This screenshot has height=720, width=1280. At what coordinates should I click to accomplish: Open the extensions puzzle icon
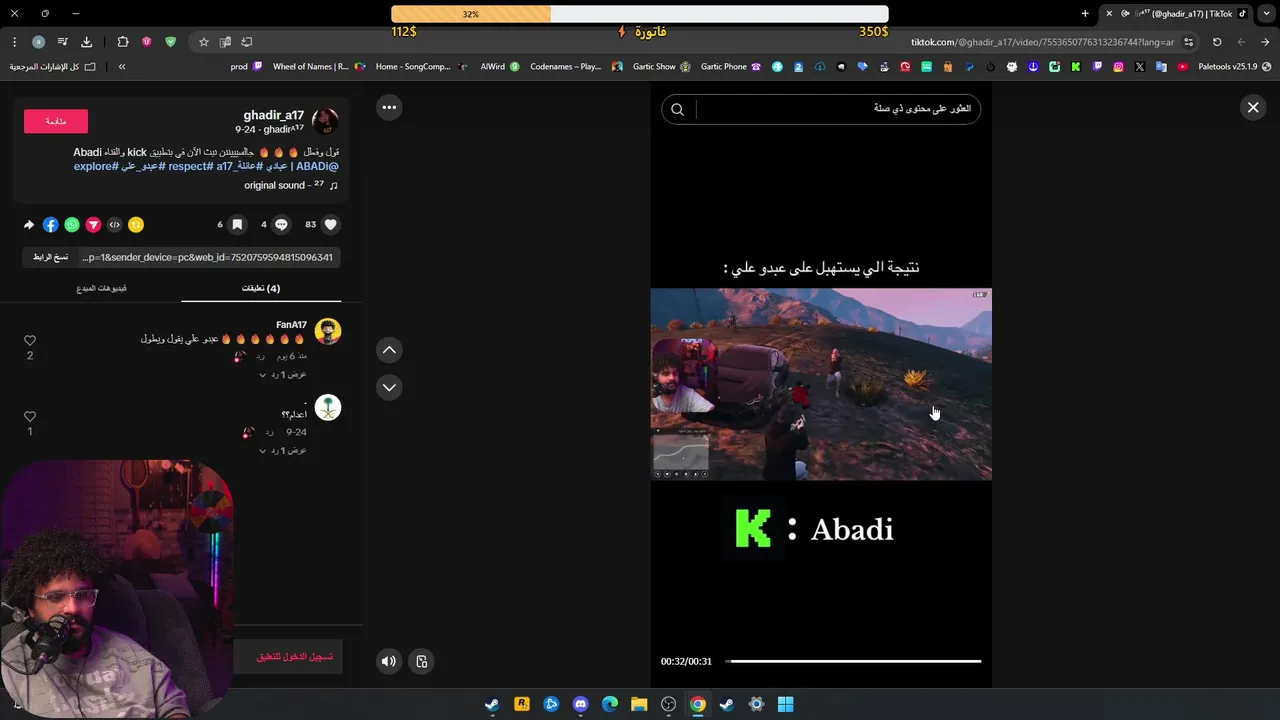pyautogui.click(x=123, y=42)
